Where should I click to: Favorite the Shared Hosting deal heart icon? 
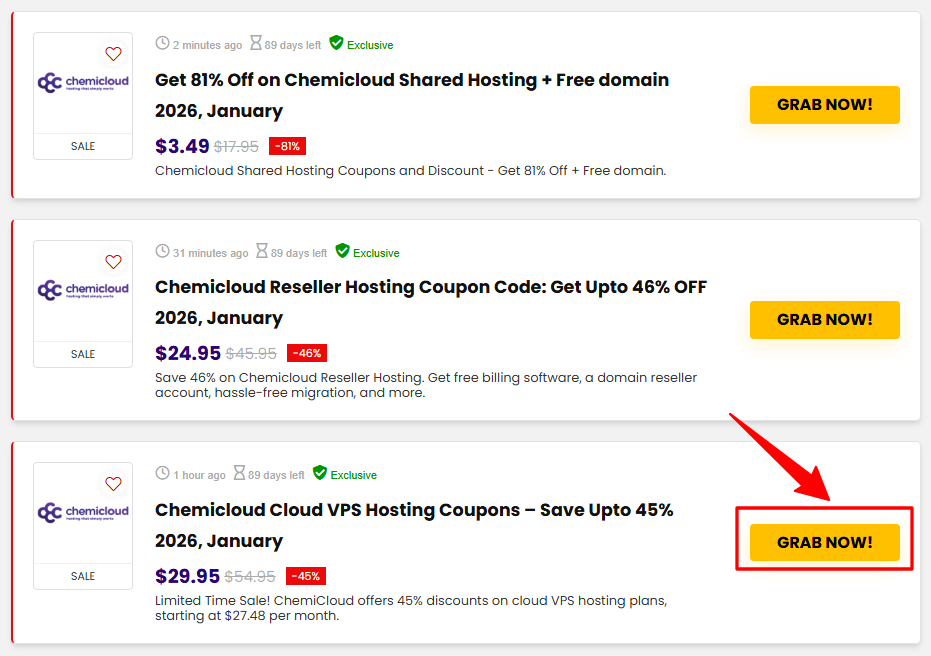(113, 54)
